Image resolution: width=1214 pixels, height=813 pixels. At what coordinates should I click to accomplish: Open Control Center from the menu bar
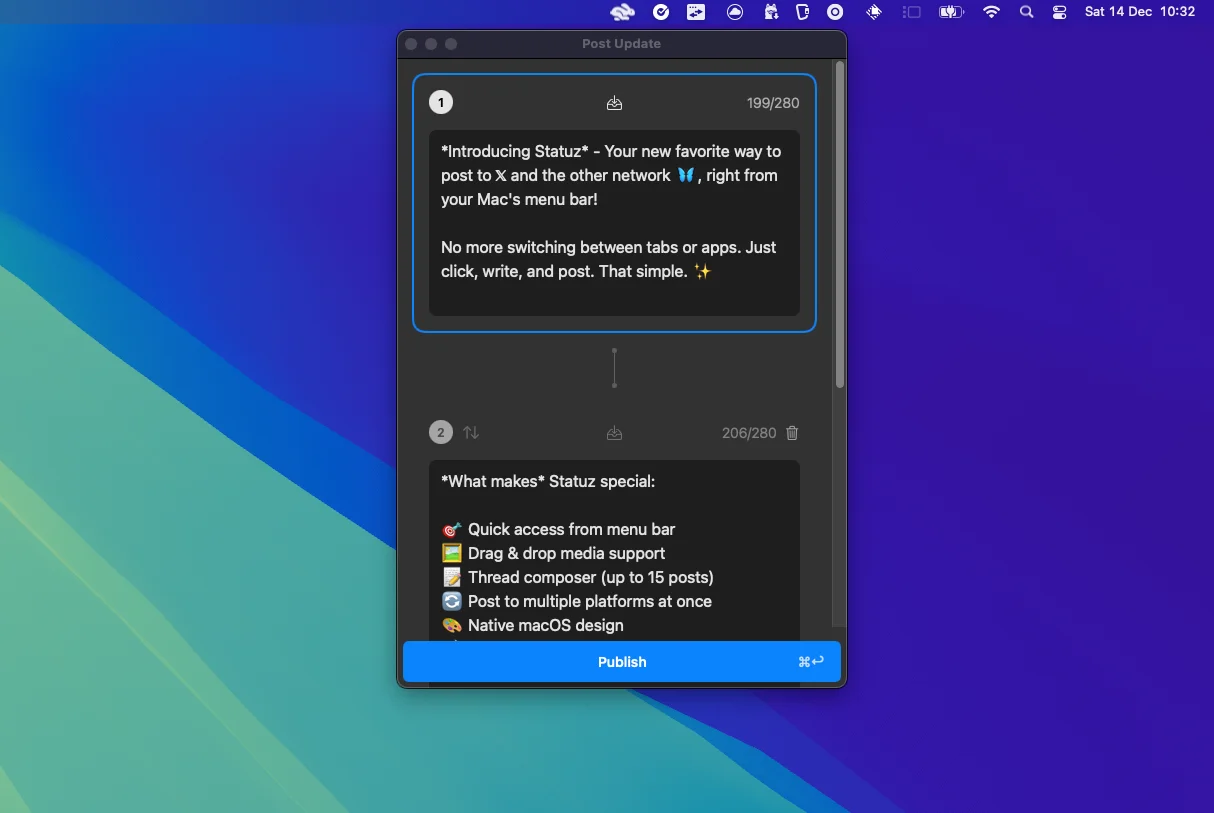1060,12
